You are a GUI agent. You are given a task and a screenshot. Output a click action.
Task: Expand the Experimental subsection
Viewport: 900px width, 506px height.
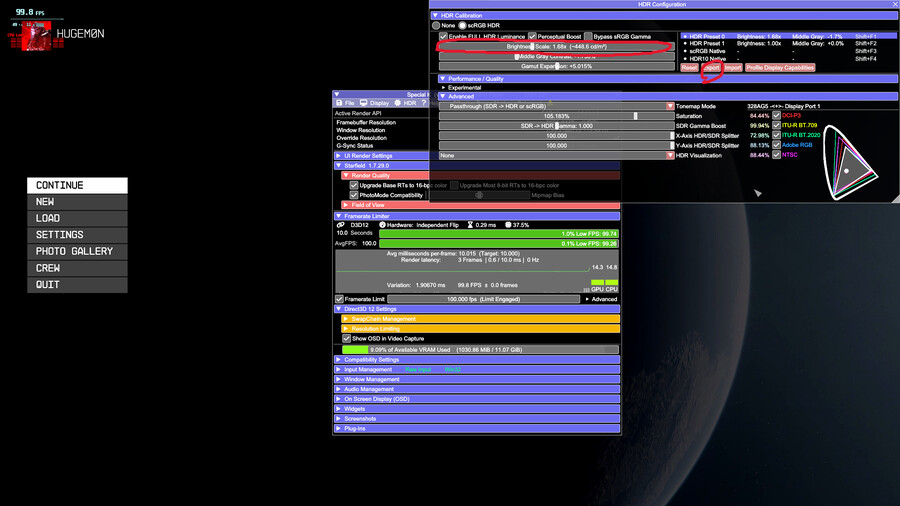[444, 88]
